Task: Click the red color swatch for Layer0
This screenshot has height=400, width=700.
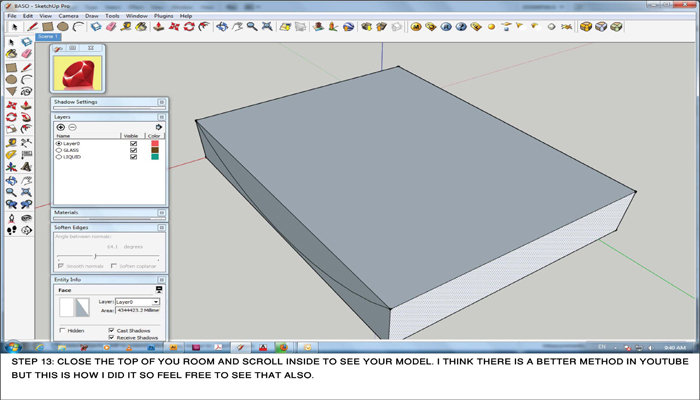Action: tap(154, 143)
